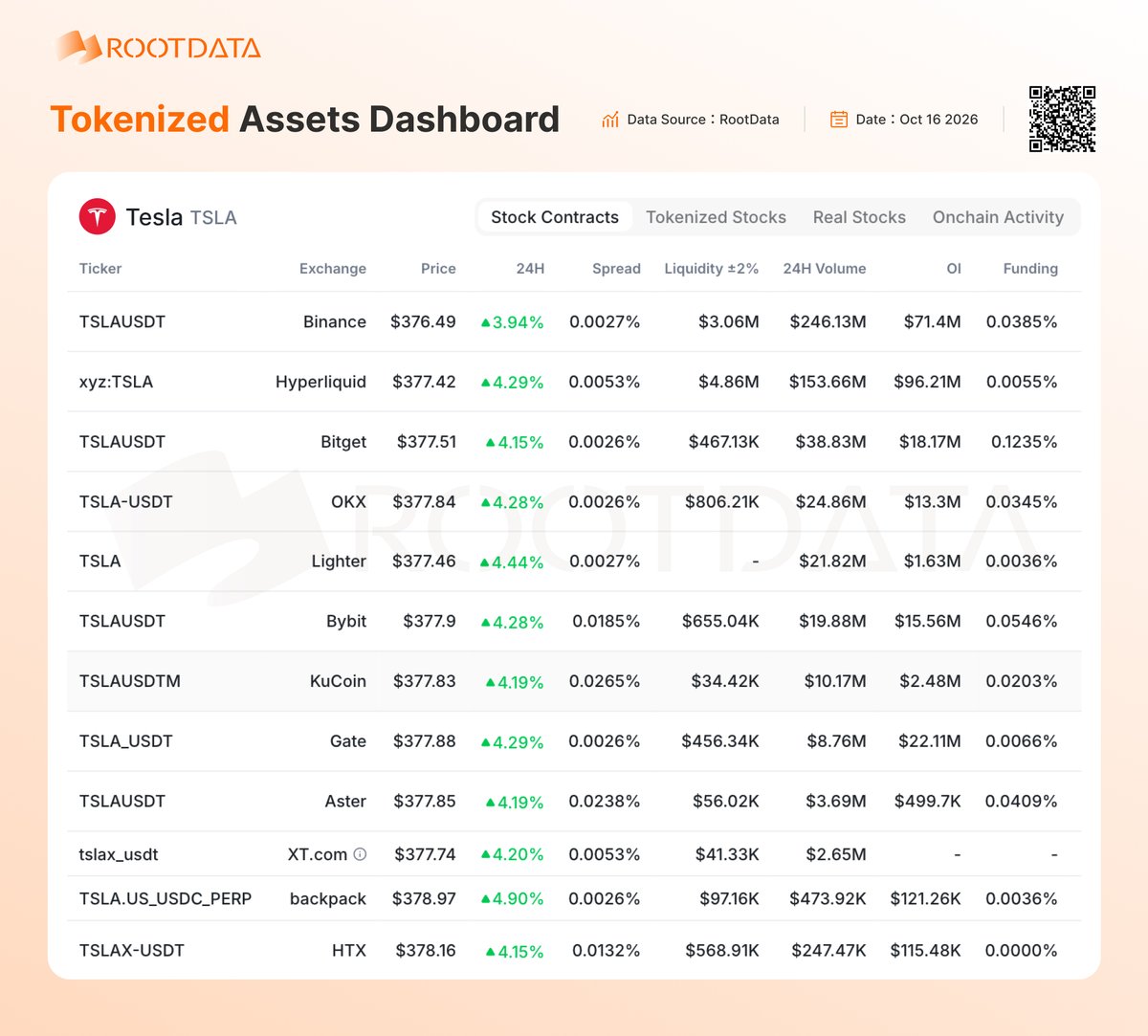Click the Lighter exchange name
Screen dimensions: 1148x1036
[x=339, y=562]
